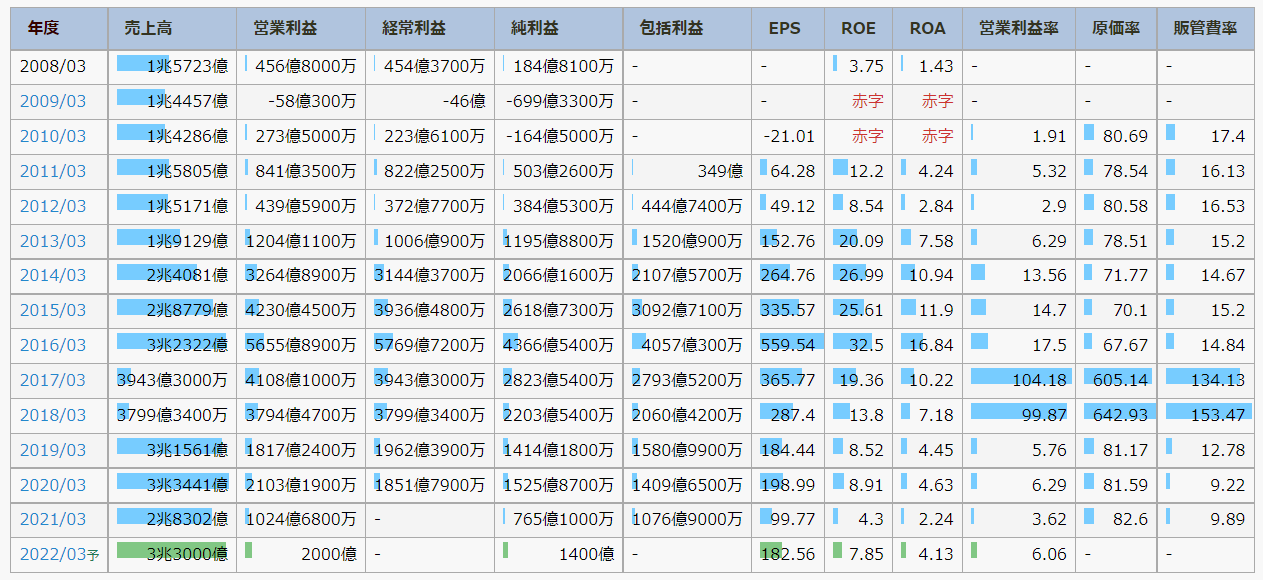This screenshot has height=580, width=1263.
Task: Select ROE value 12.2
Action: click(x=866, y=171)
